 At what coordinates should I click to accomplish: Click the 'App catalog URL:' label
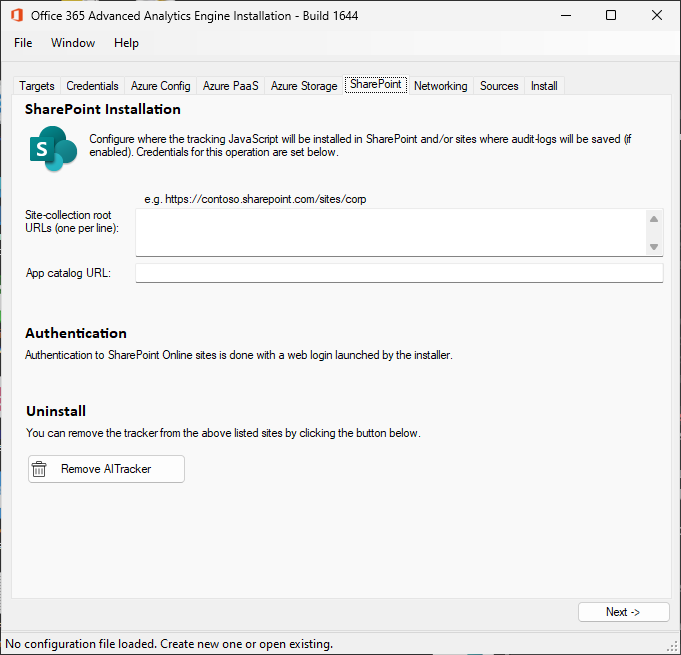pos(69,273)
